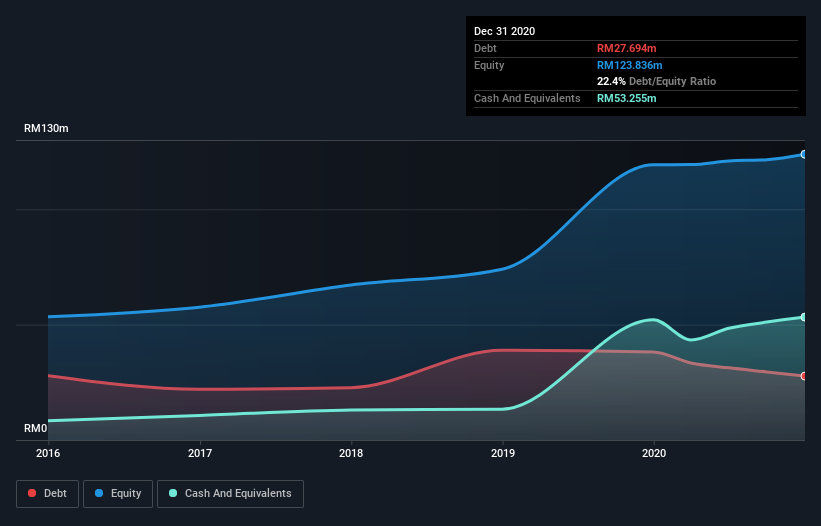This screenshot has width=821, height=526.
Task: Toggle the Equity series legend button
Action: [x=118, y=494]
